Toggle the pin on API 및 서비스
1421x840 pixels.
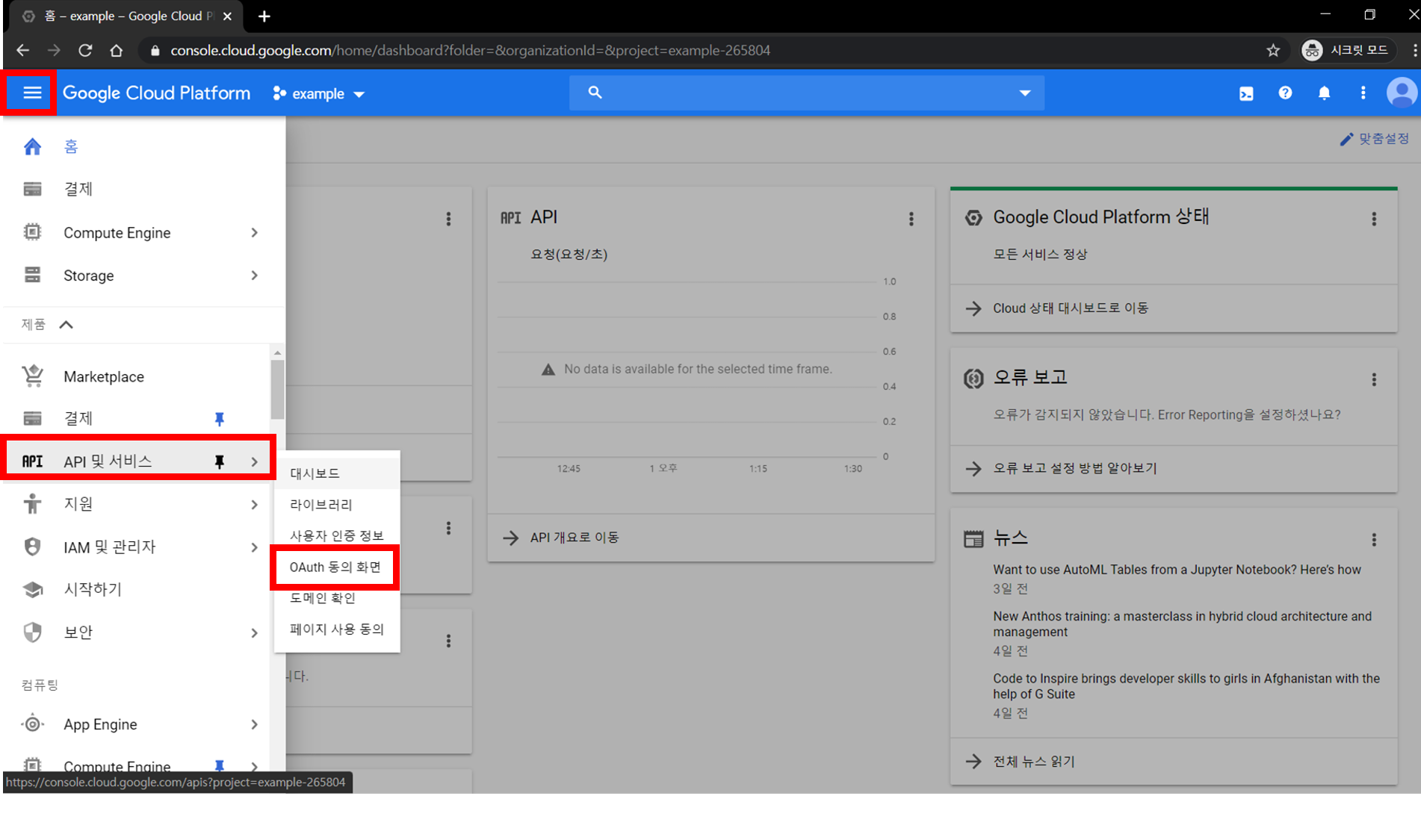(x=219, y=461)
